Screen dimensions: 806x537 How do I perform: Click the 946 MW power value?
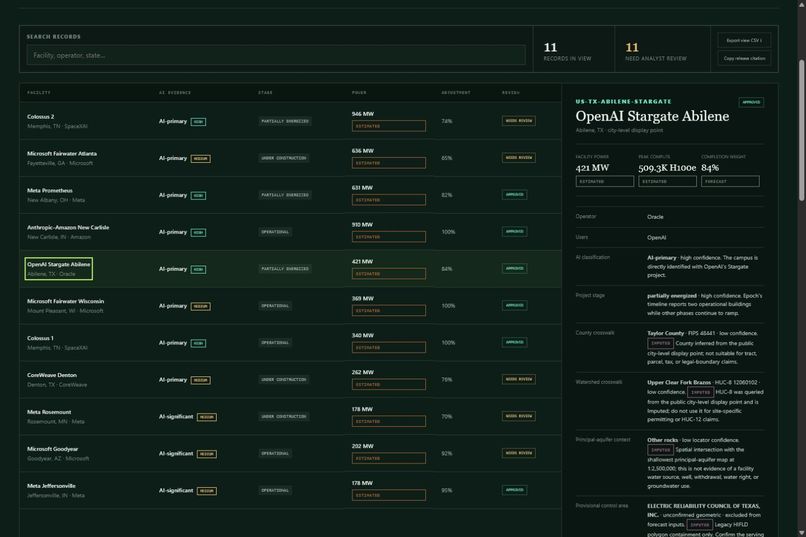[363, 114]
